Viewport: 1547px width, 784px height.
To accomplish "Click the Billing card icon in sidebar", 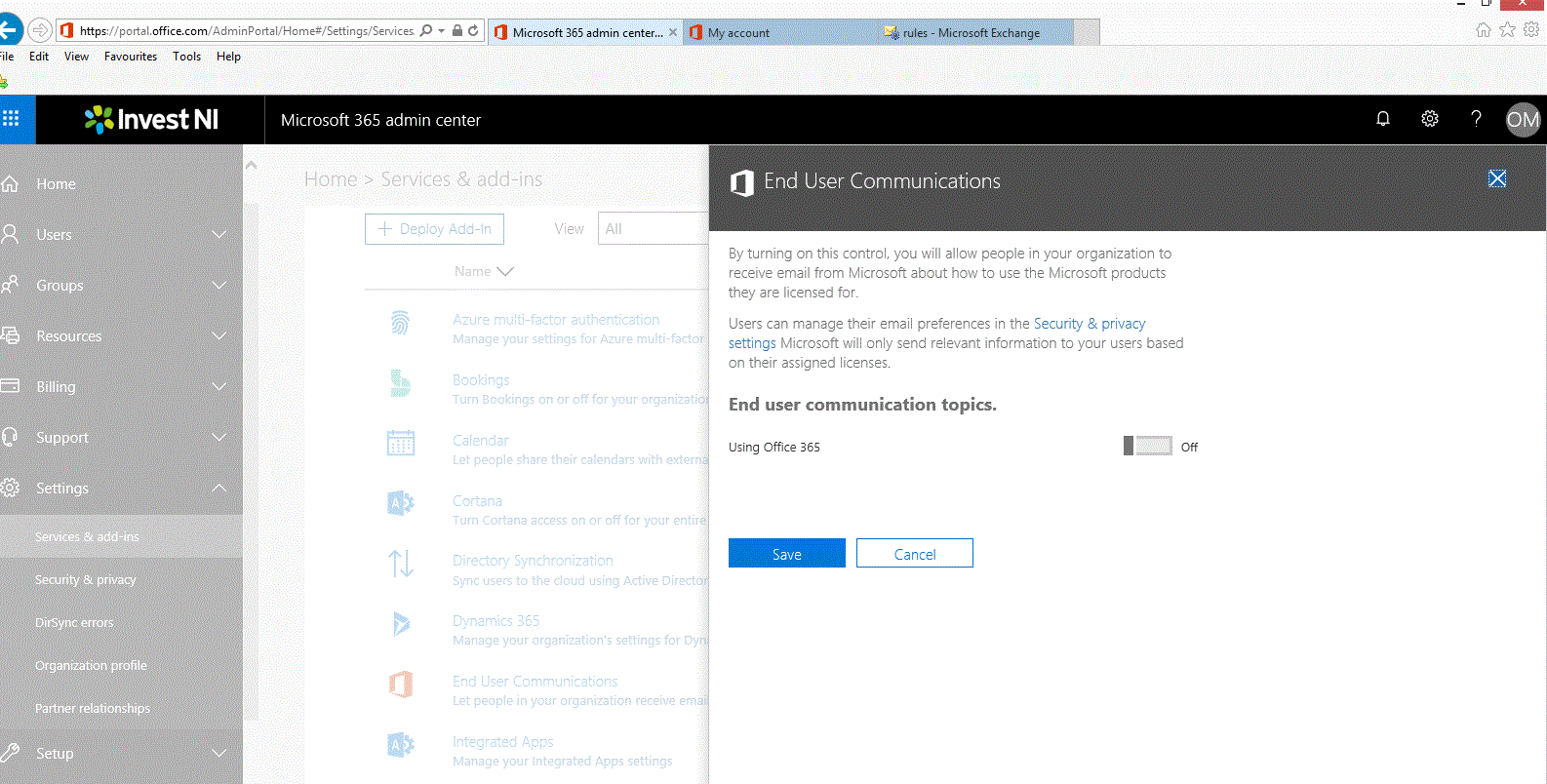I will click(10, 387).
